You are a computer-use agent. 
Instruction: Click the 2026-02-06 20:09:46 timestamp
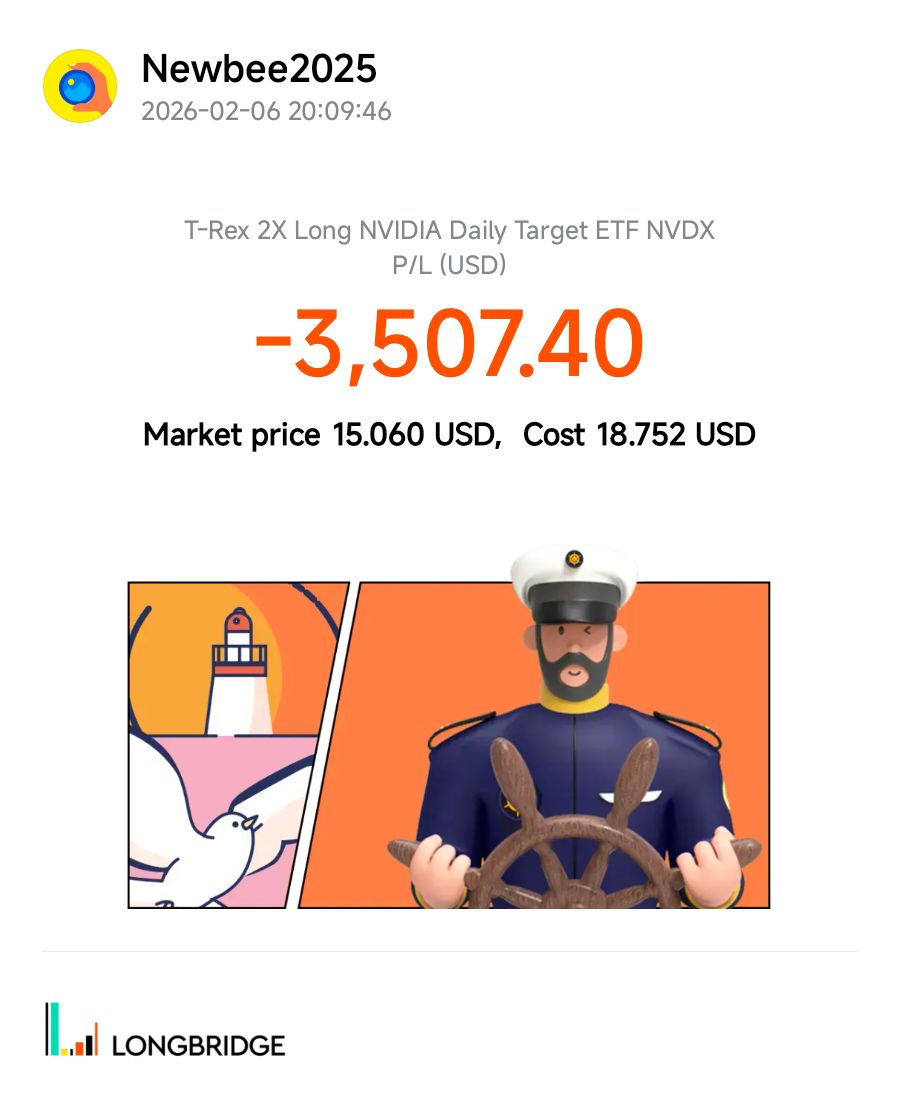click(x=266, y=111)
